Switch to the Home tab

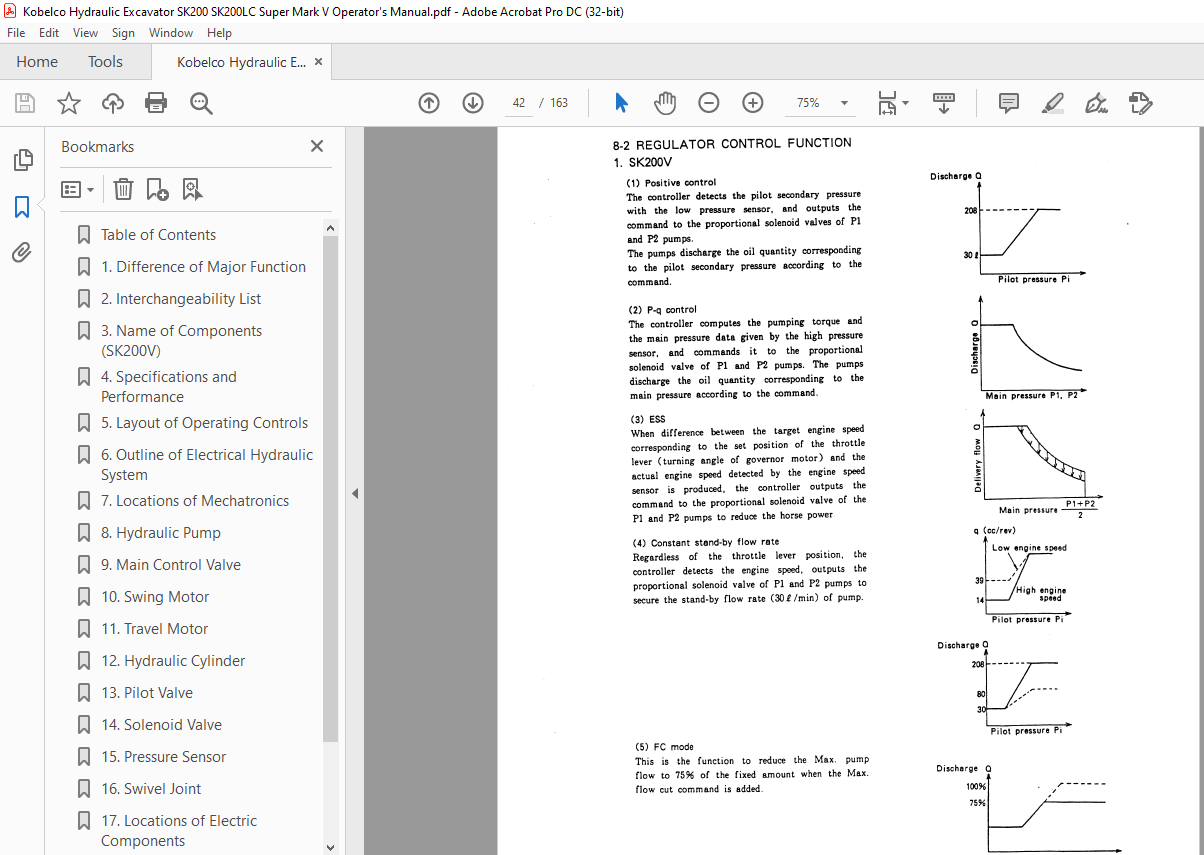click(x=37, y=62)
